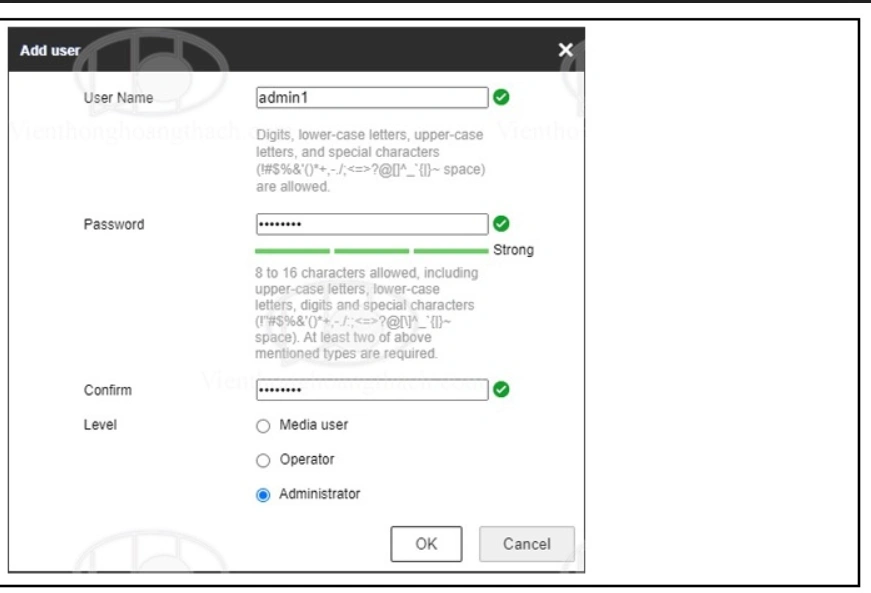Close the Add user dialog
The image size is (871, 593).
pyautogui.click(x=565, y=49)
